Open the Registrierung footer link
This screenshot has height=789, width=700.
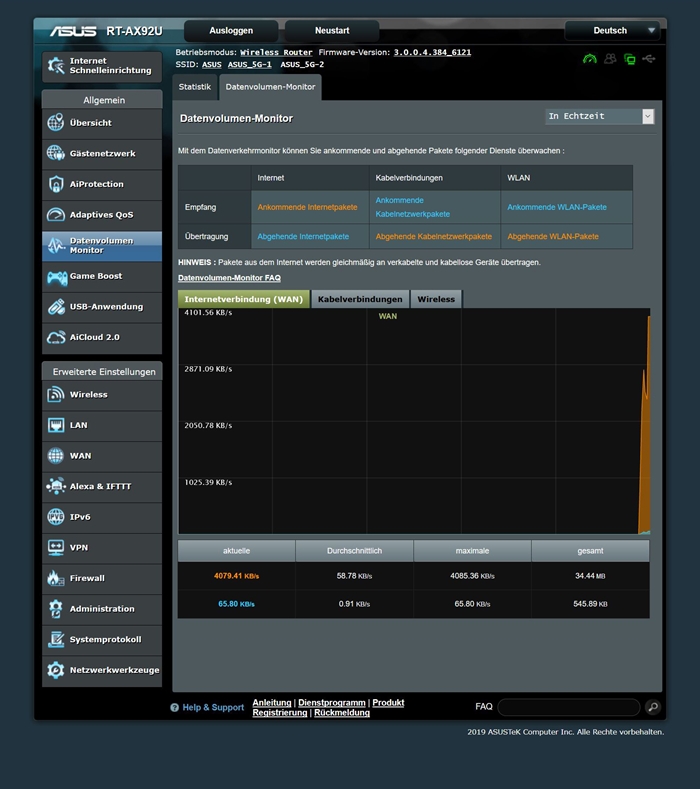pyautogui.click(x=280, y=713)
